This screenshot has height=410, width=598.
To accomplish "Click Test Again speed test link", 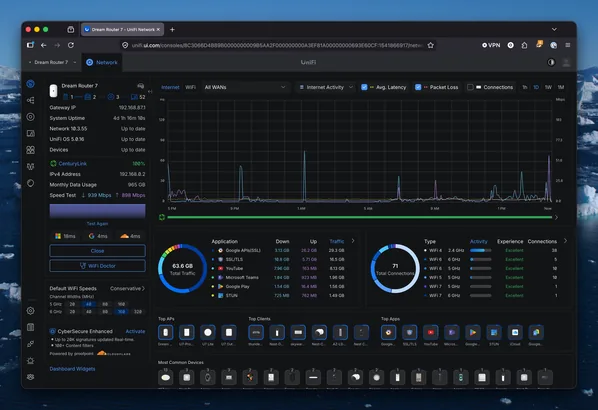I will coord(97,224).
